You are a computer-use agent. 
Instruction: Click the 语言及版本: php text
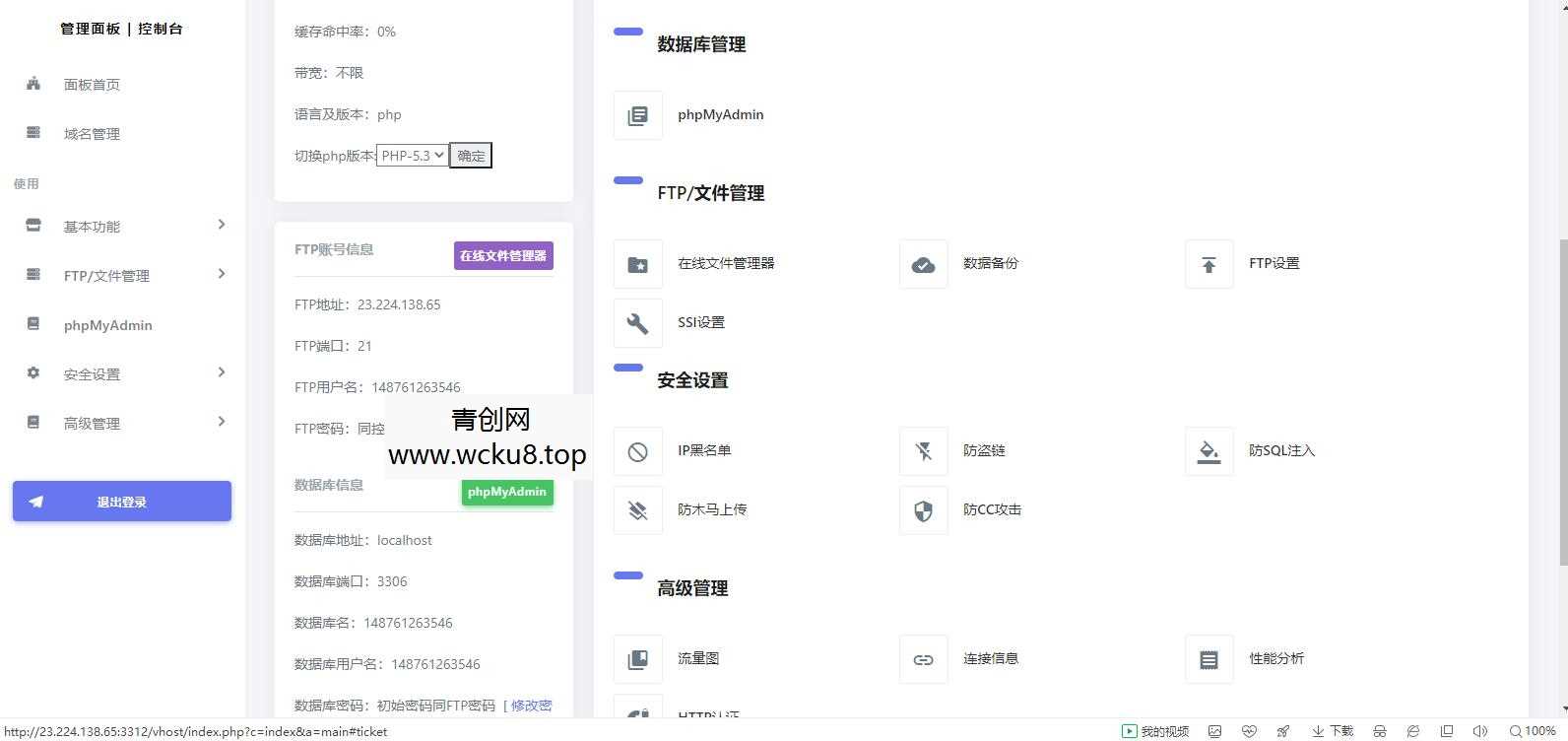[348, 114]
